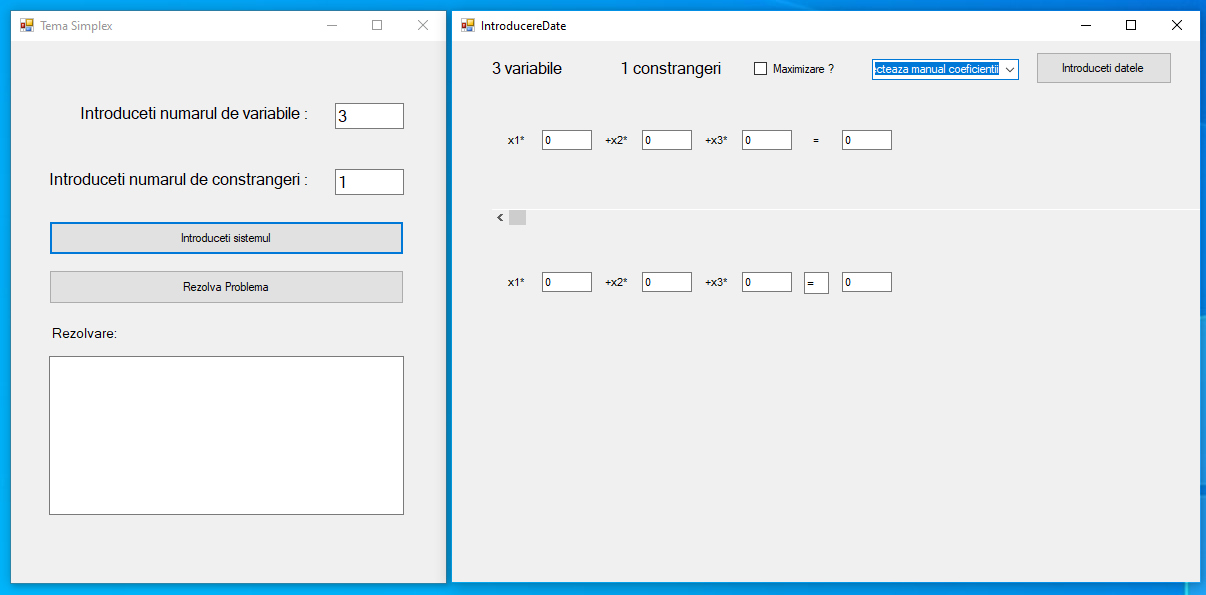Click x3 coefficient field in first equation row
The height and width of the screenshot is (595, 1206).
766,140
